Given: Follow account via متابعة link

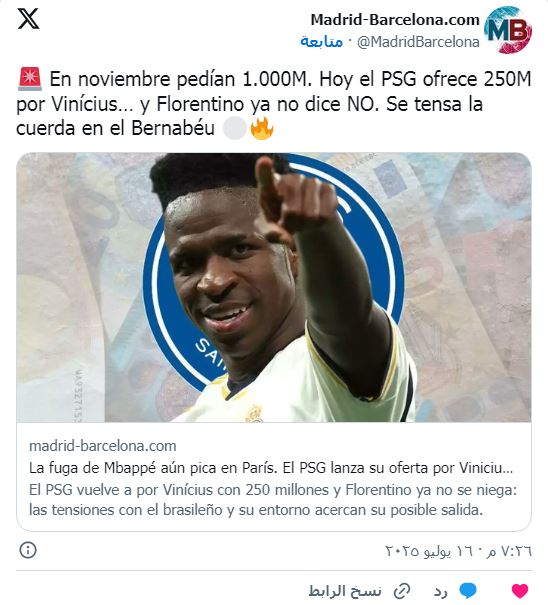Looking at the screenshot, I should pyautogui.click(x=321, y=41).
